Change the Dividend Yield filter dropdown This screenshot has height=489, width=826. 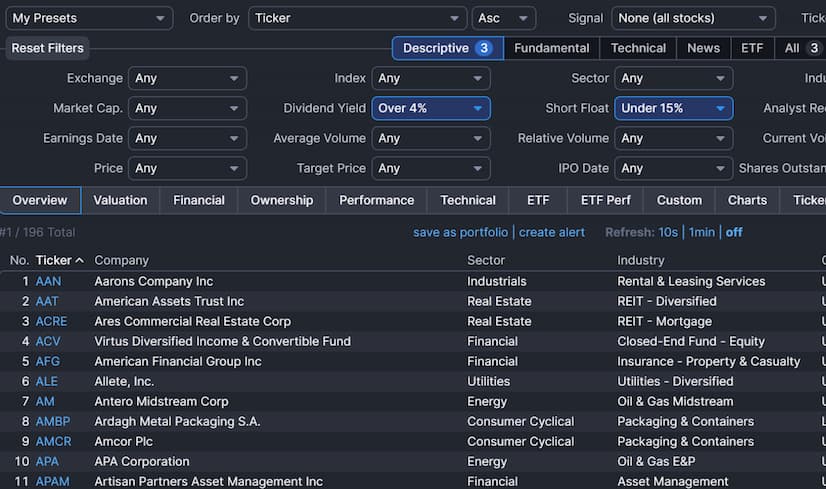tap(431, 108)
